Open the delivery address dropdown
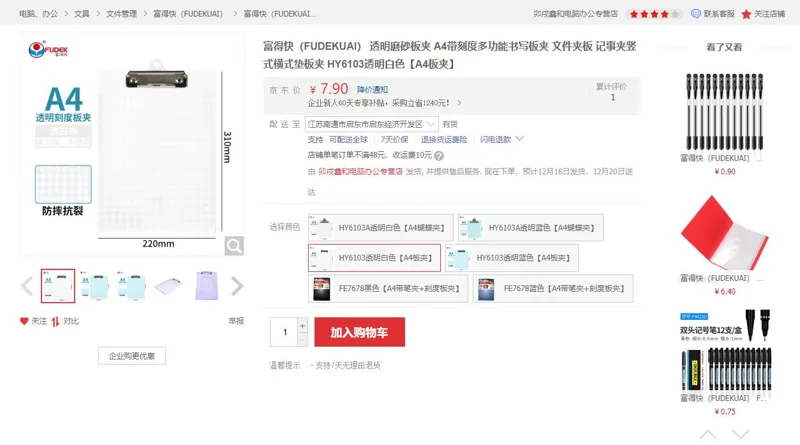This screenshot has height=445, width=800. (371, 124)
